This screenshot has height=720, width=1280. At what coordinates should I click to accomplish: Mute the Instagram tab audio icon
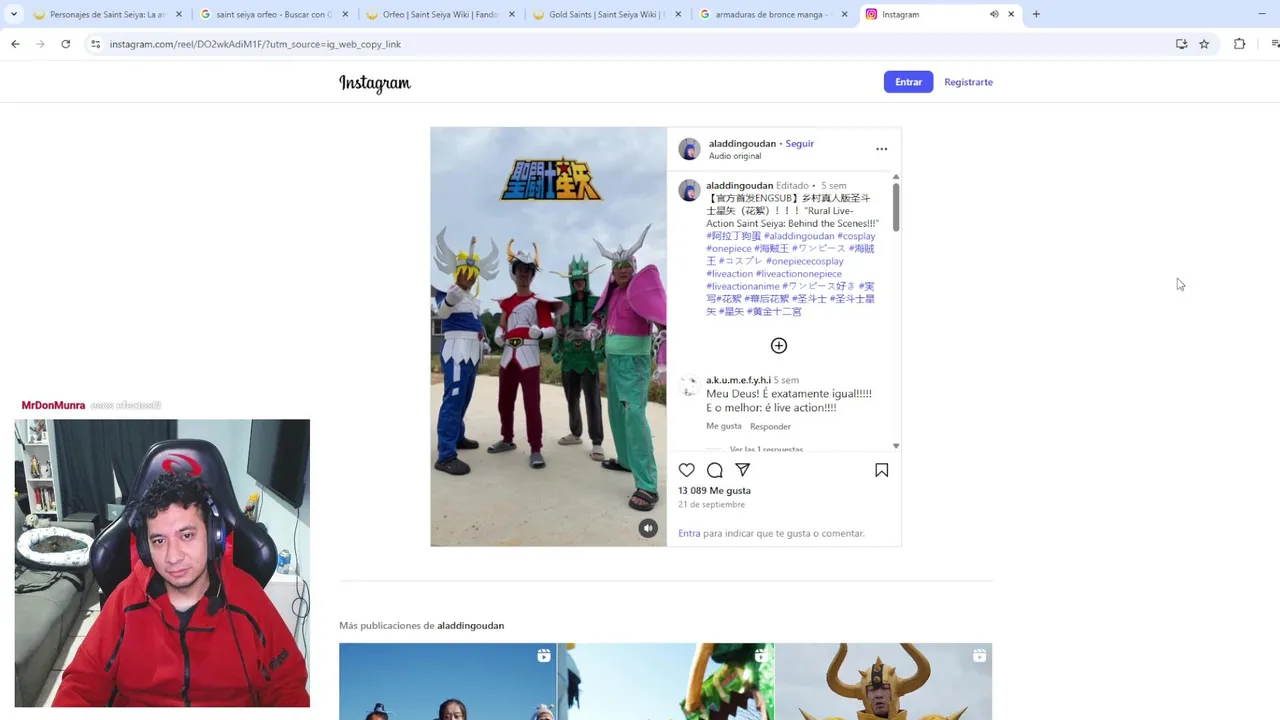pyautogui.click(x=994, y=14)
